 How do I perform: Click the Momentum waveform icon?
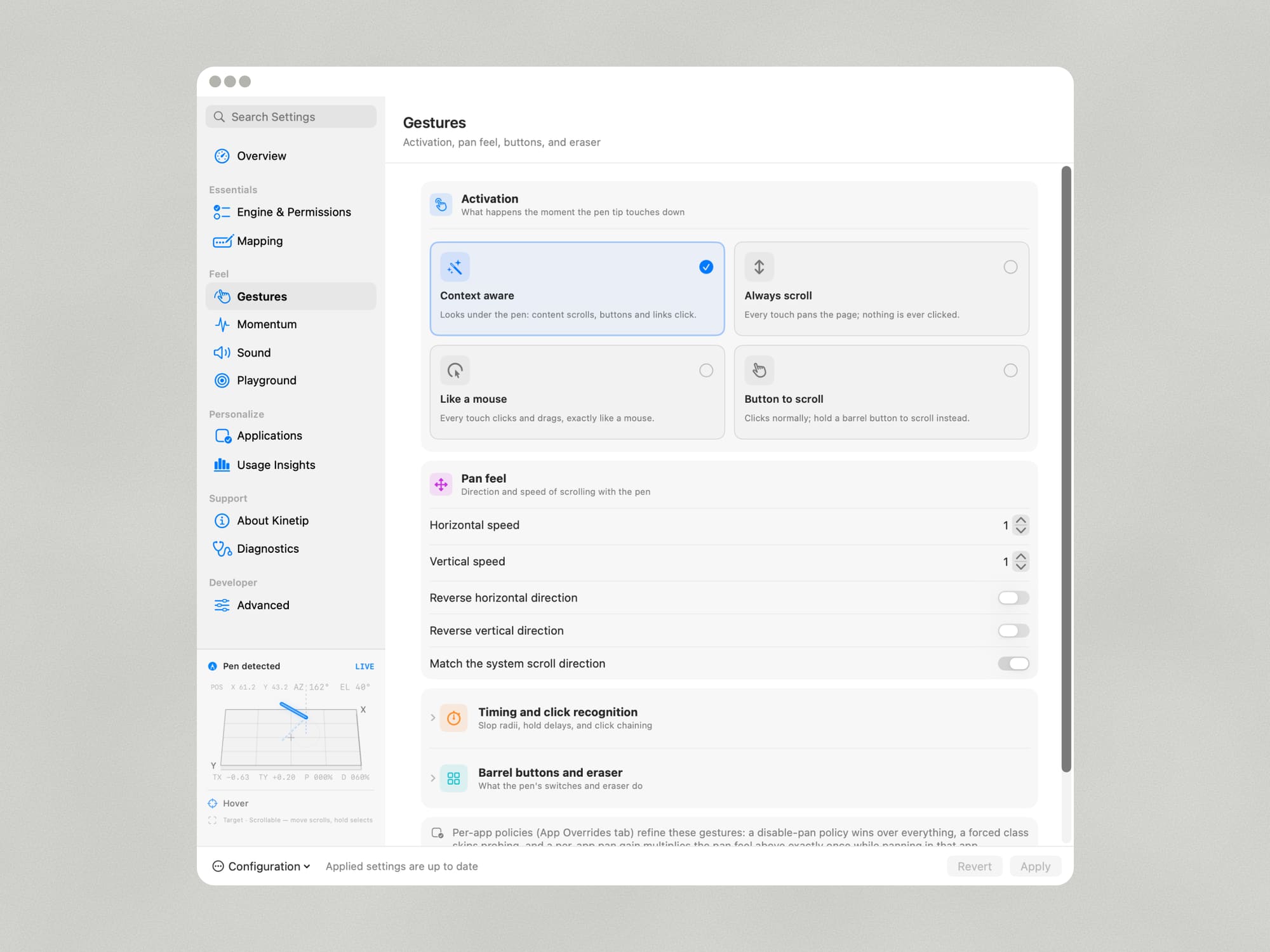pos(222,324)
